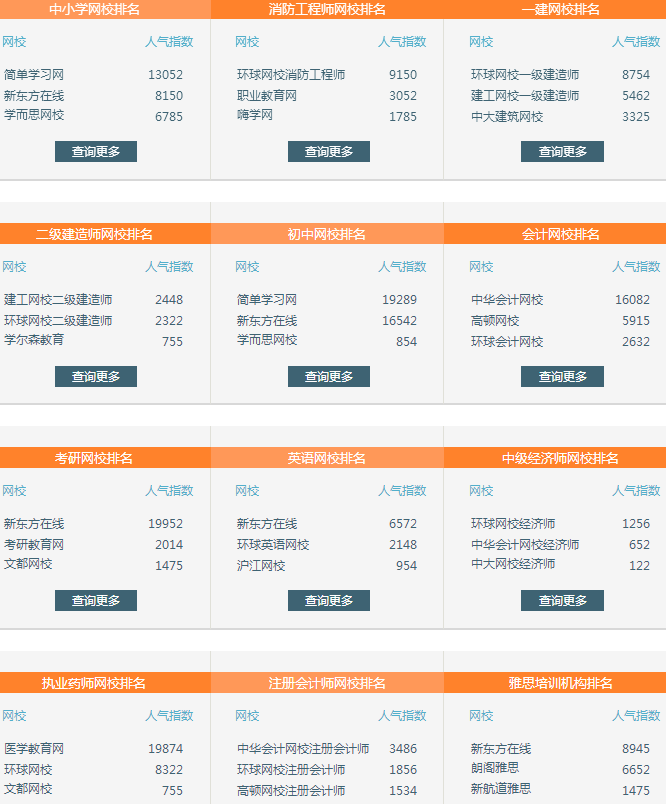Open the 执业药师网校排名 header
Image resolution: width=666 pixels, height=804 pixels.
tap(94, 683)
